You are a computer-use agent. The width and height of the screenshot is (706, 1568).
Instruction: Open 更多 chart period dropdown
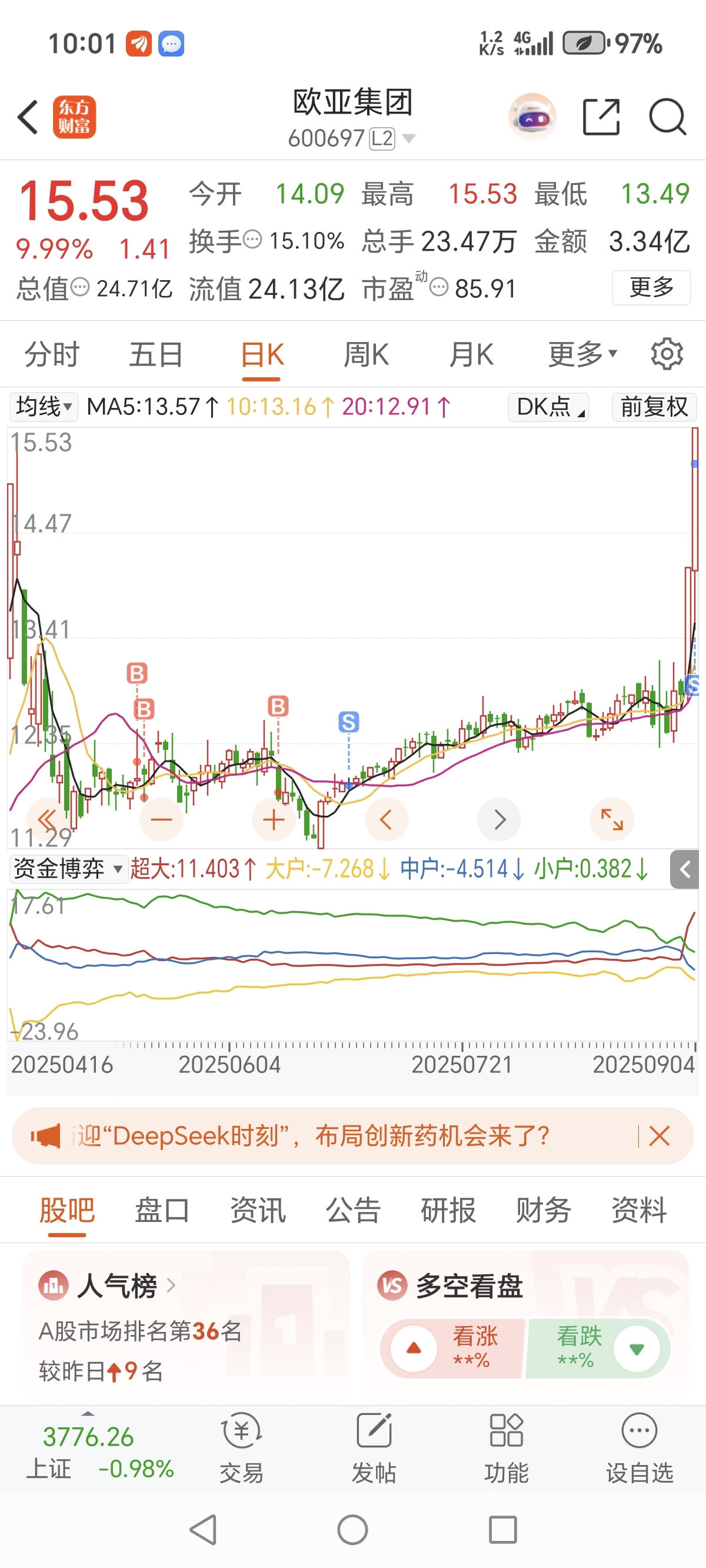pos(583,354)
